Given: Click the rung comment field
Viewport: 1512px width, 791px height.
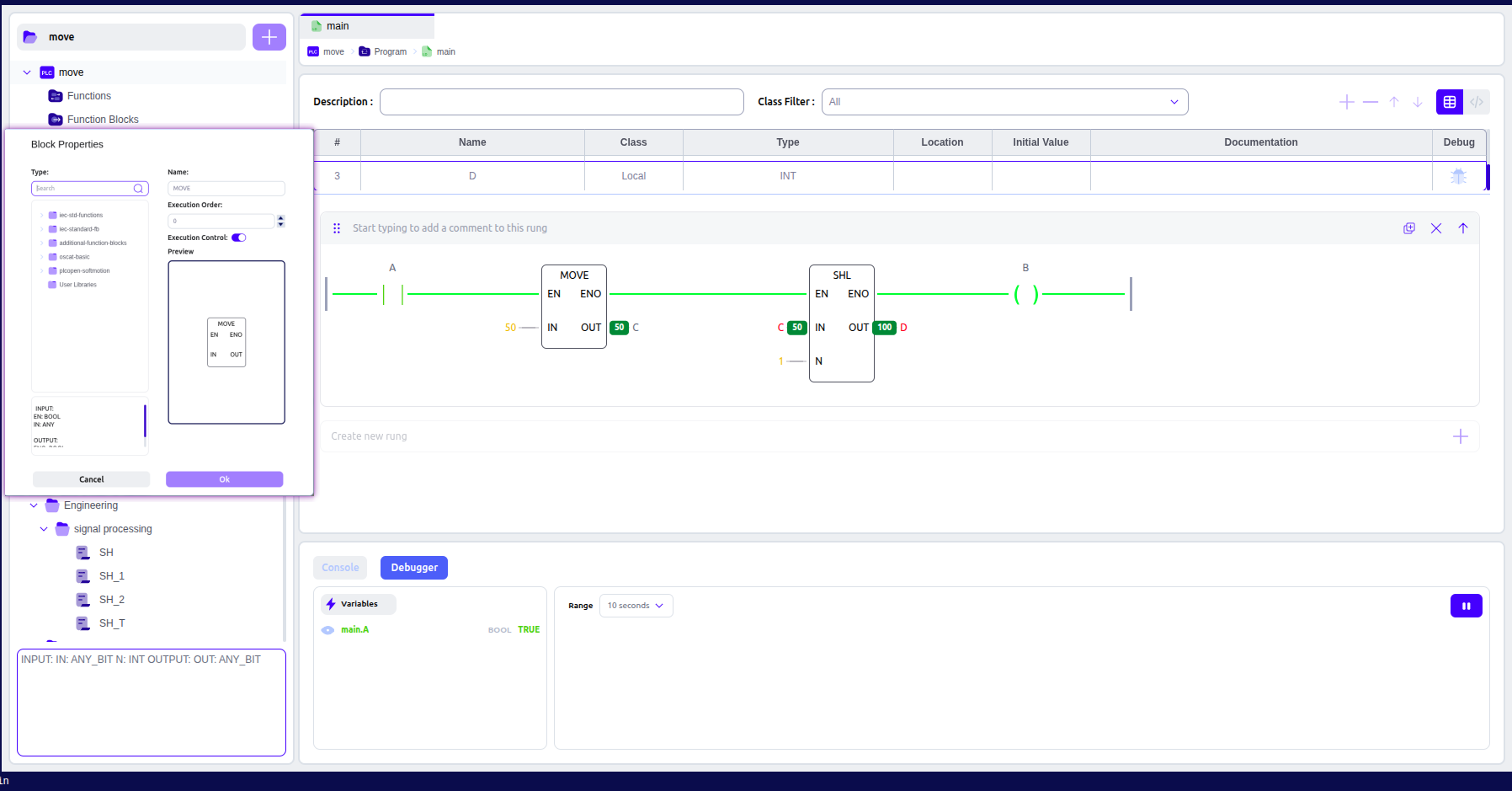Looking at the screenshot, I should pyautogui.click(x=450, y=228).
